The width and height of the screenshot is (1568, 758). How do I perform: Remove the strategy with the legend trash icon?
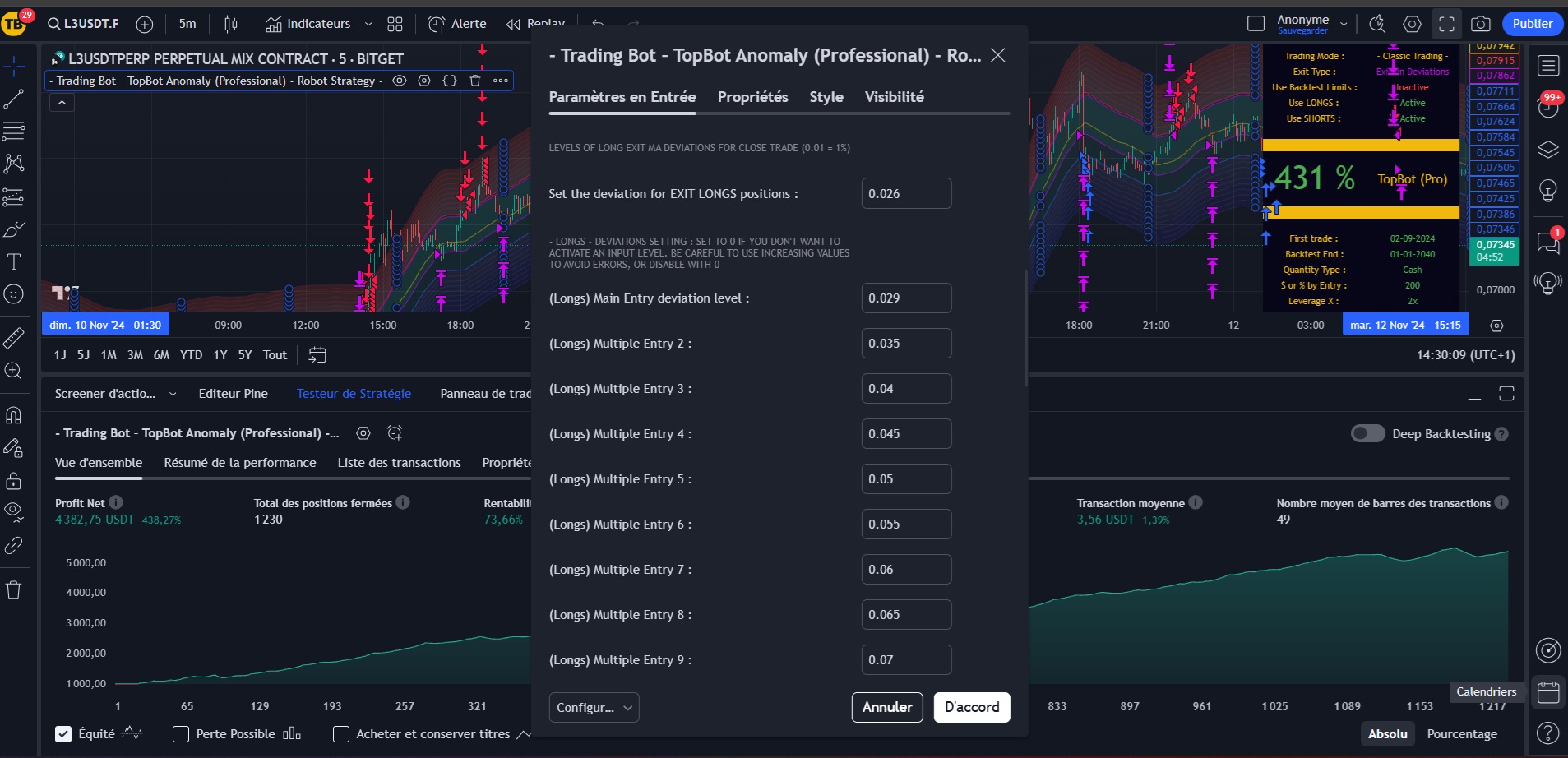(x=474, y=81)
